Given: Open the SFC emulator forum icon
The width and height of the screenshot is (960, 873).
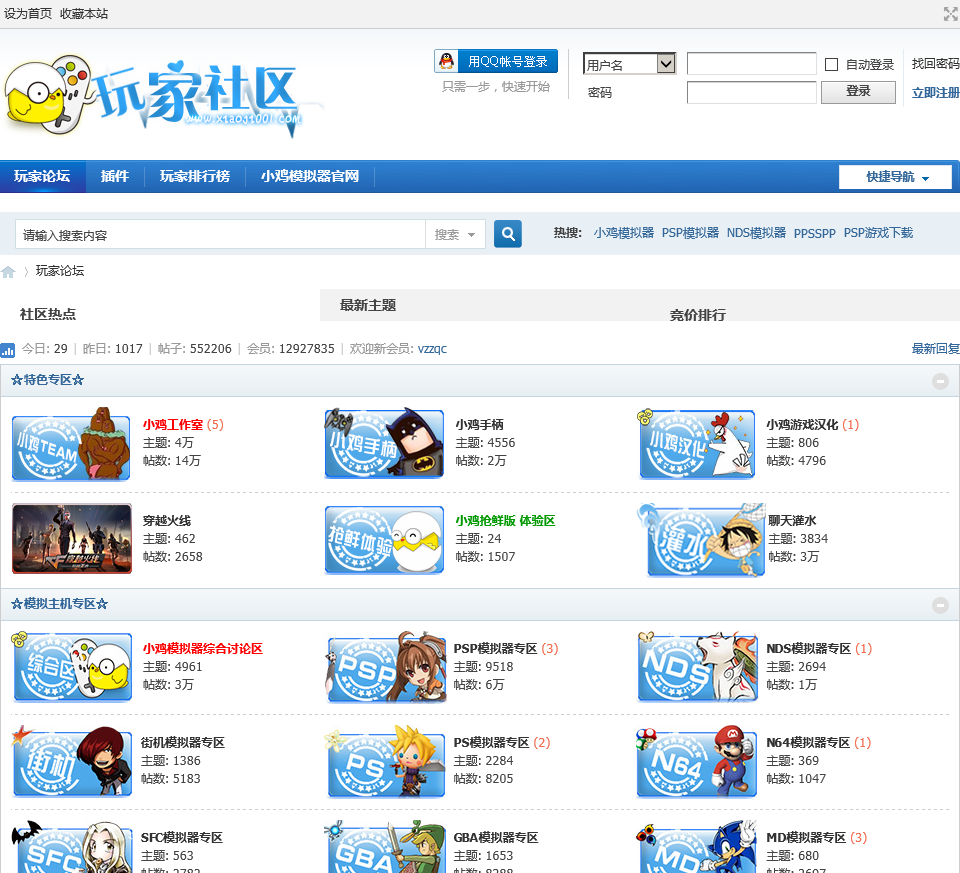Looking at the screenshot, I should (x=72, y=847).
